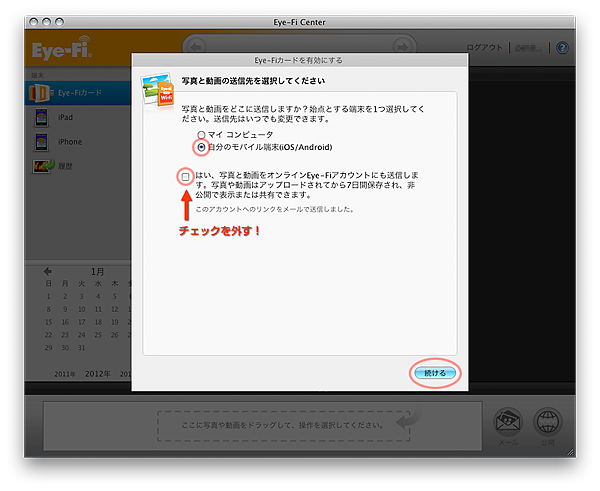Select day 29 in the calendar

click(x=48, y=348)
